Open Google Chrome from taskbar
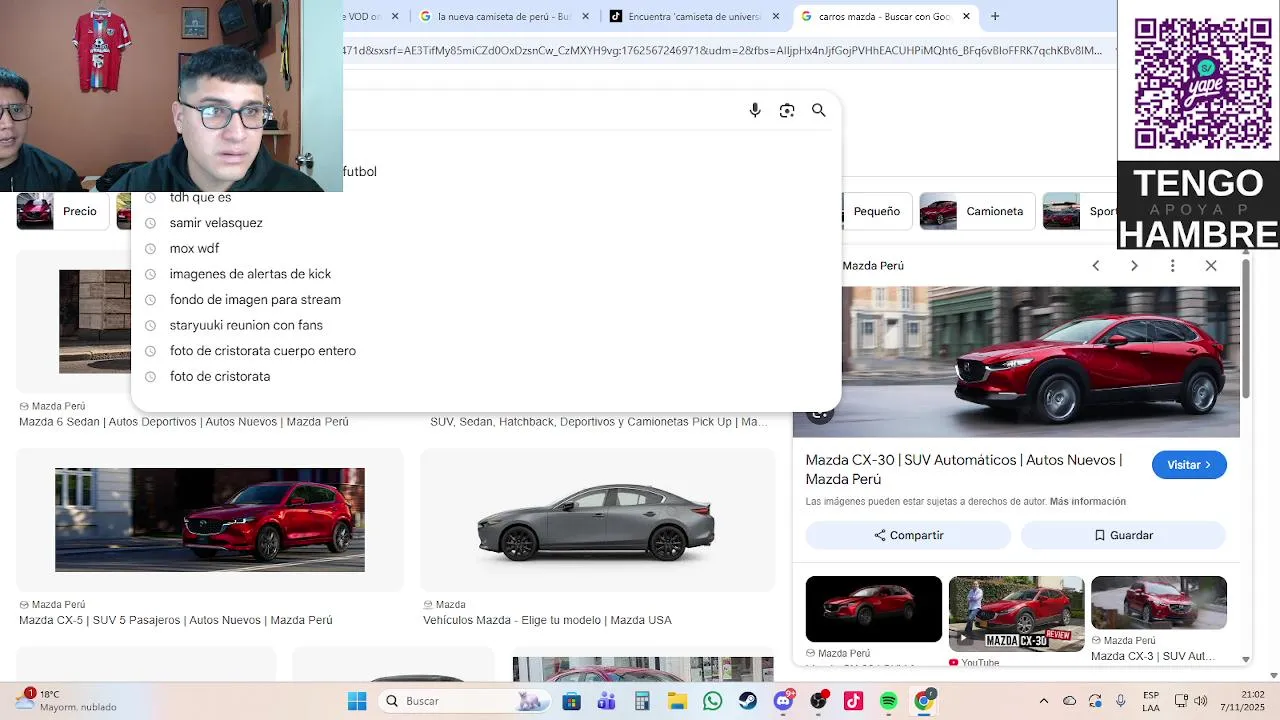Viewport: 1280px width, 720px height. pyautogui.click(x=923, y=701)
